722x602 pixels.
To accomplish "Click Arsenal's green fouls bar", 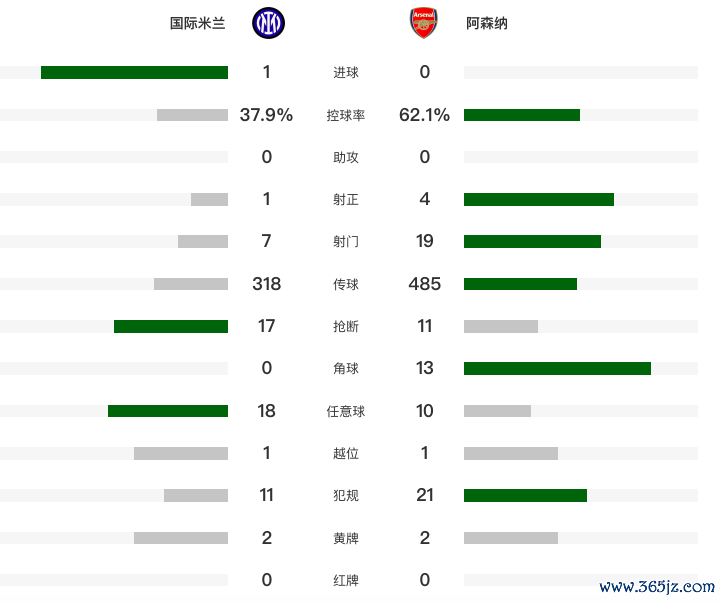I will (525, 496).
